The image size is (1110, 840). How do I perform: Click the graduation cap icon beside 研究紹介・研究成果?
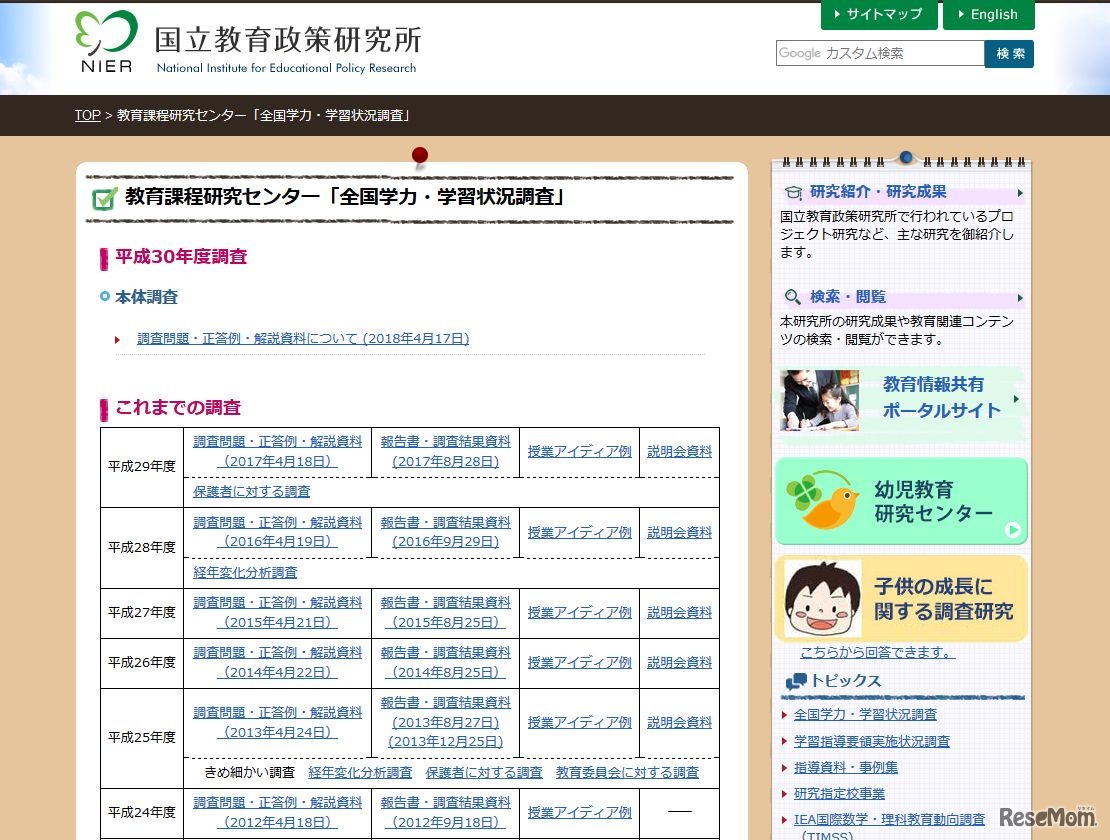(x=793, y=193)
